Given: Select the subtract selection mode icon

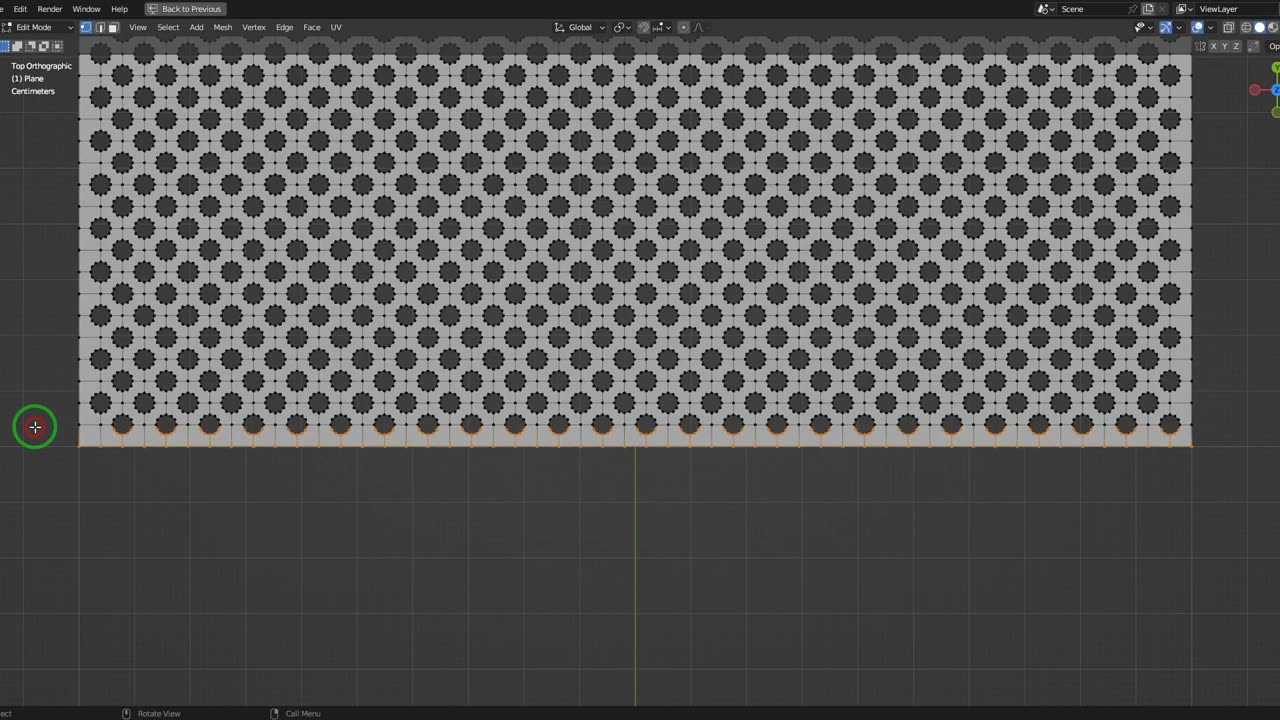Looking at the screenshot, I should (x=30, y=46).
